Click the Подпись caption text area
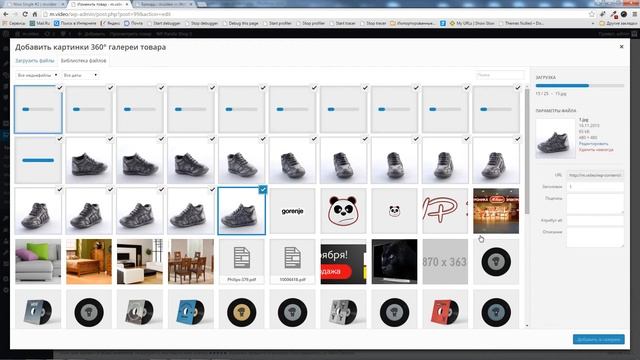Viewport: 640px width, 360px height. pyautogui.click(x=595, y=204)
